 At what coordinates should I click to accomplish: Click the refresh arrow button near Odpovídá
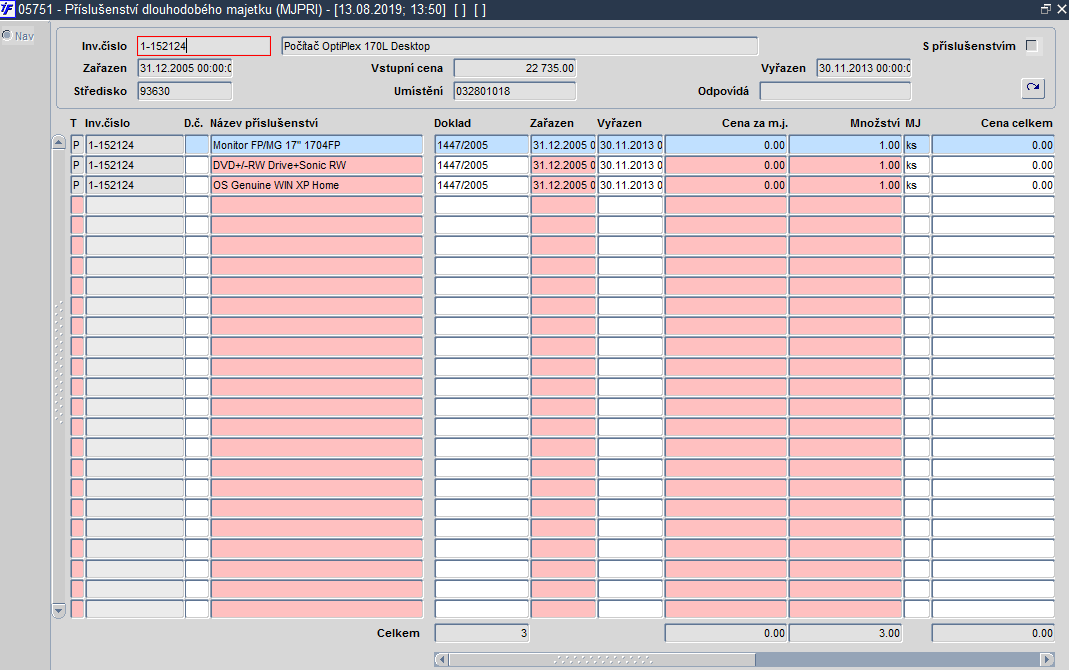(x=1033, y=89)
